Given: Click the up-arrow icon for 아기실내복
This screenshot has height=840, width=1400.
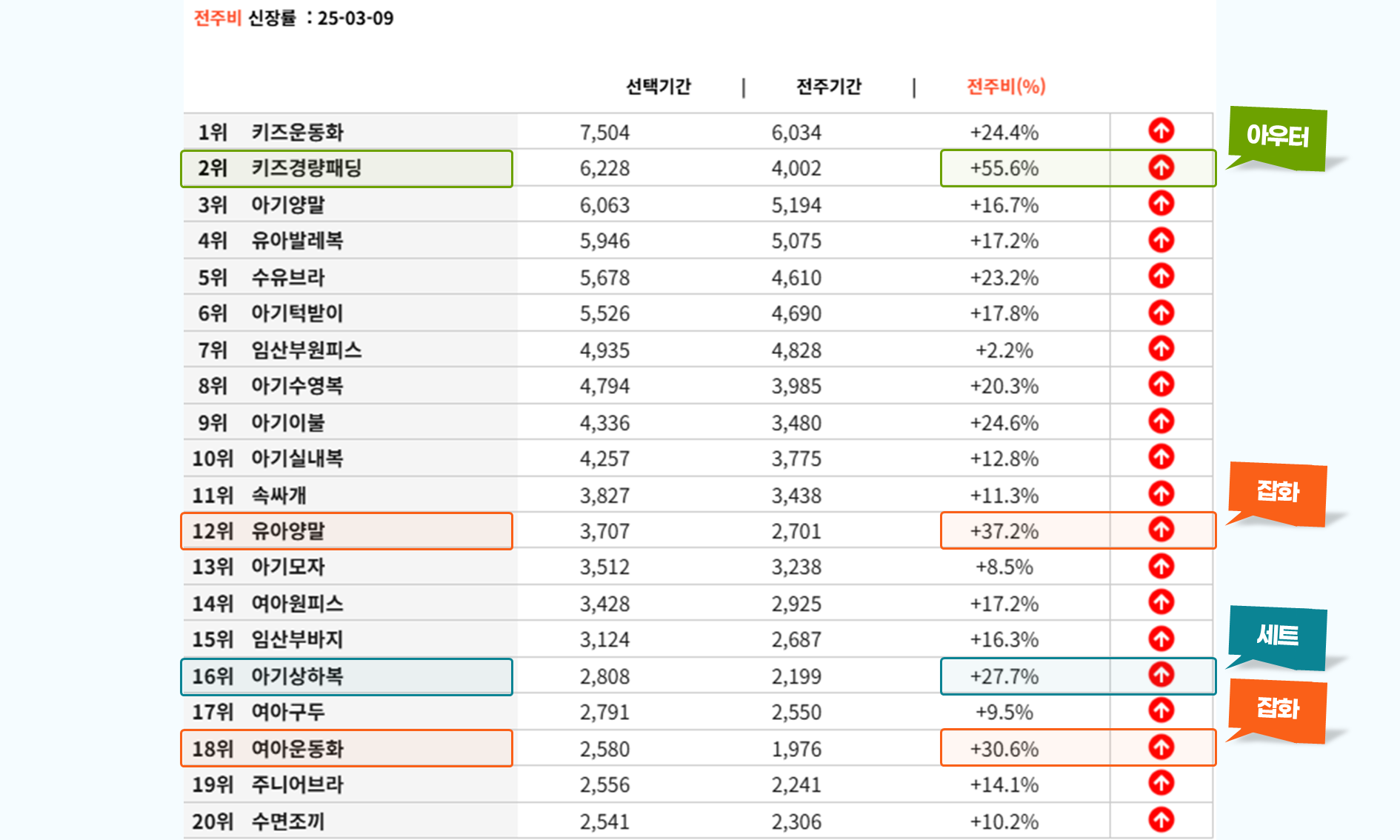Looking at the screenshot, I should tap(1161, 457).
